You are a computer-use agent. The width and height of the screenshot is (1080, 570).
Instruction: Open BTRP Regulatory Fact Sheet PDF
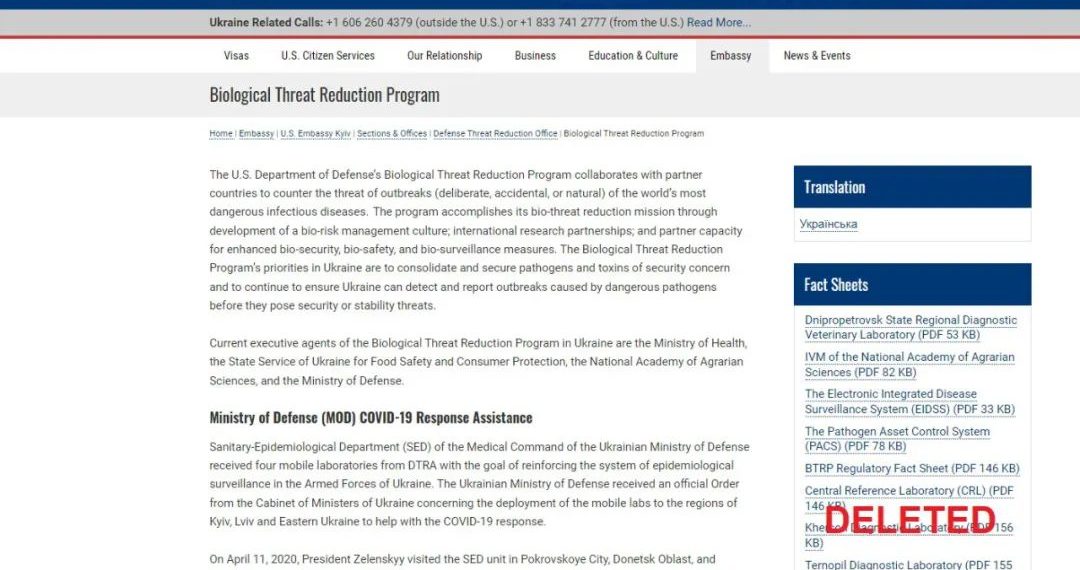click(912, 469)
